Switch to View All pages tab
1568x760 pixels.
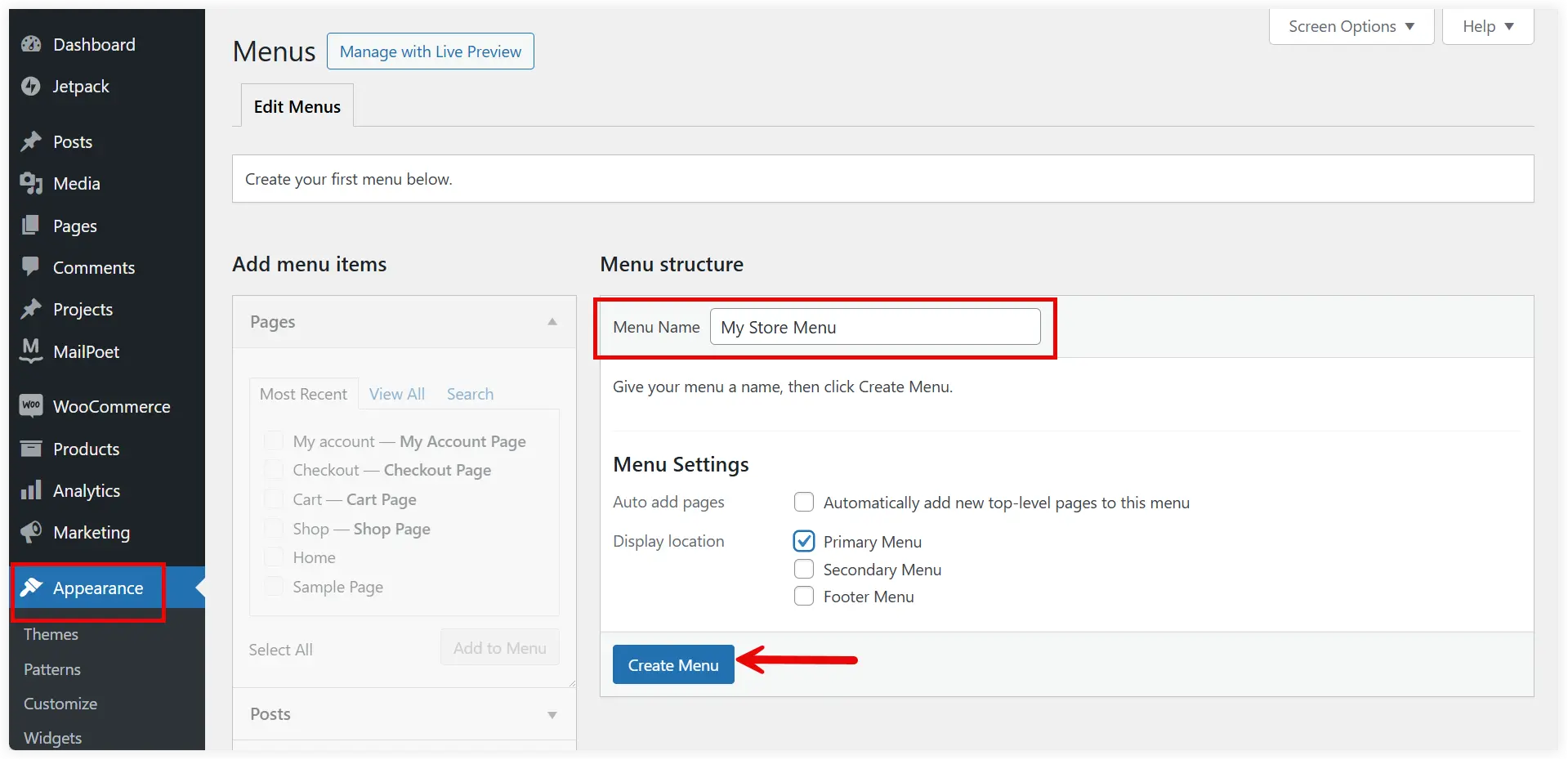(397, 394)
